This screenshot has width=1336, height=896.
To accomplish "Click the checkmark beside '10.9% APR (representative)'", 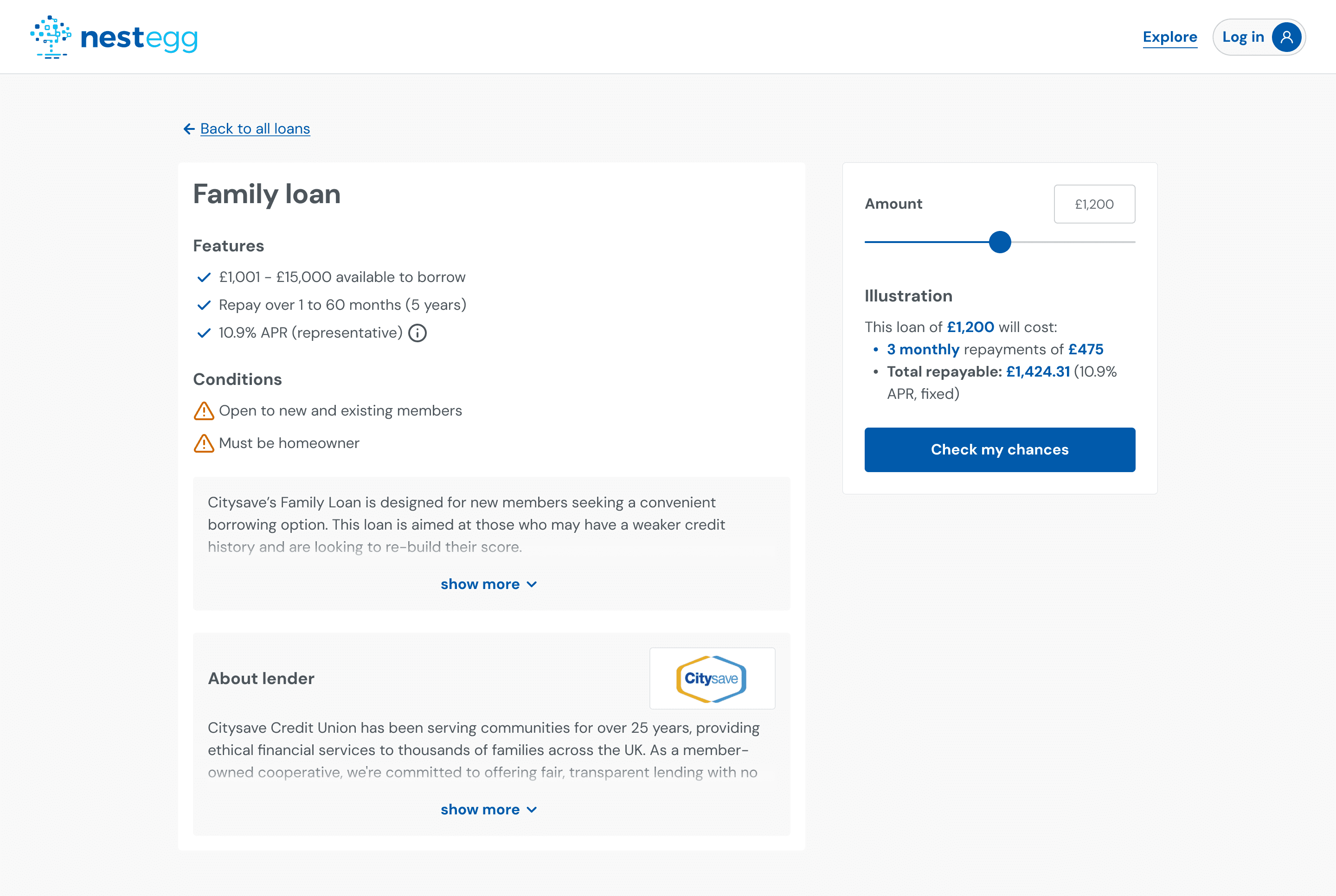I will coord(204,333).
